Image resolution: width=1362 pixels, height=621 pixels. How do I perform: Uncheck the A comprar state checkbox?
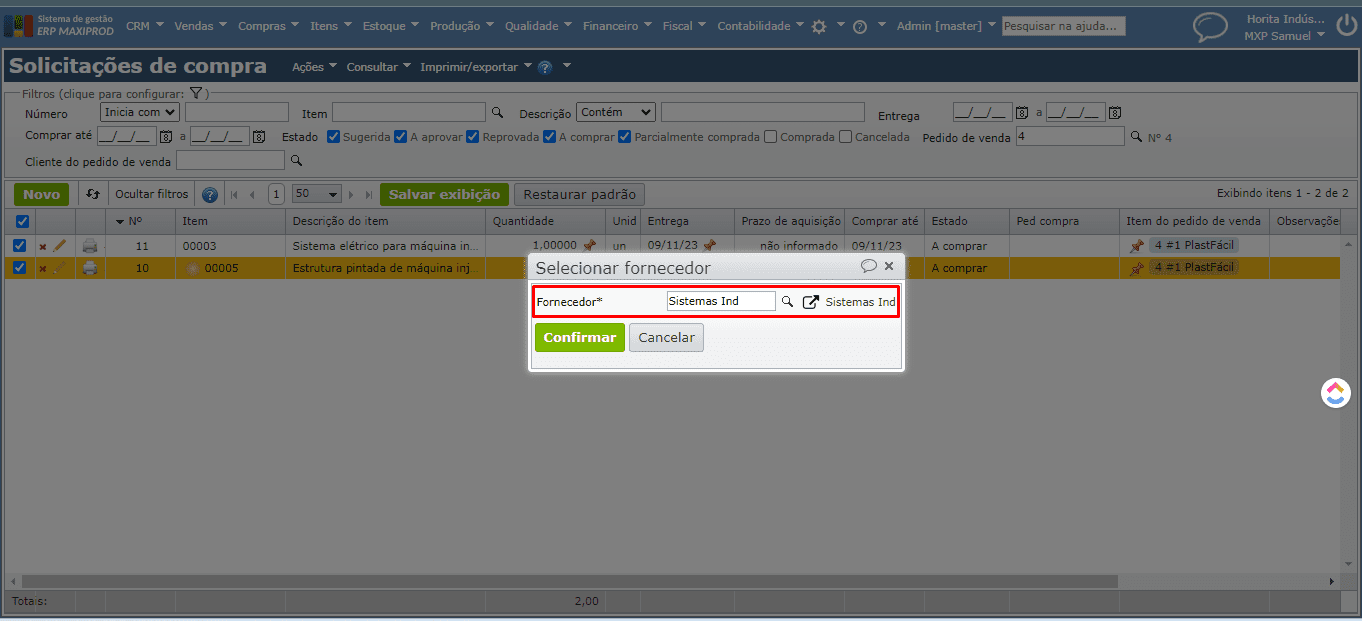pos(549,137)
